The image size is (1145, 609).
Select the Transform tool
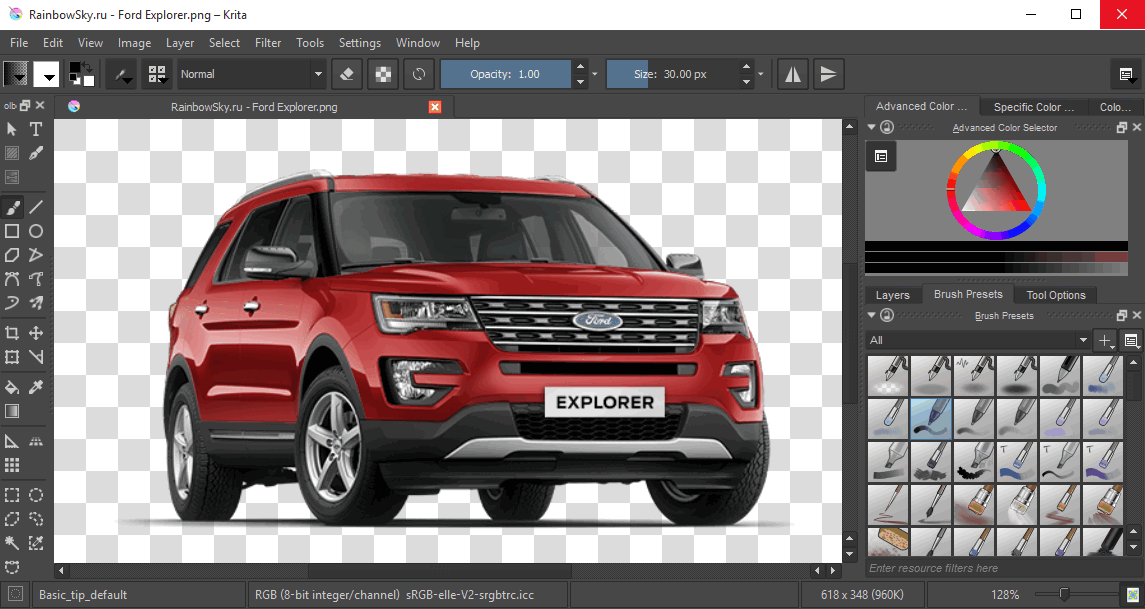click(x=12, y=357)
